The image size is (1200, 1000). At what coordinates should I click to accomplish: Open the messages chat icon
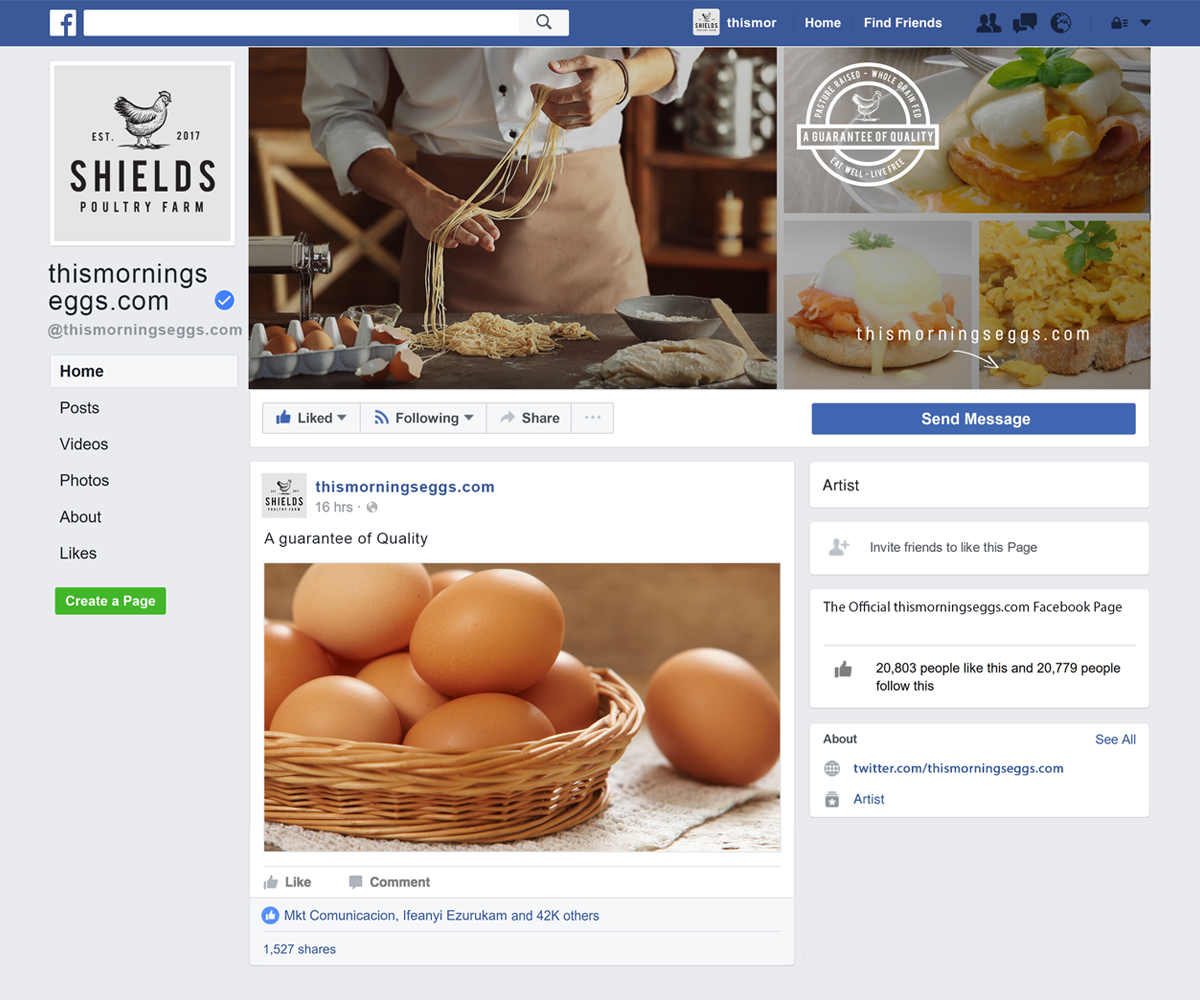(1025, 23)
